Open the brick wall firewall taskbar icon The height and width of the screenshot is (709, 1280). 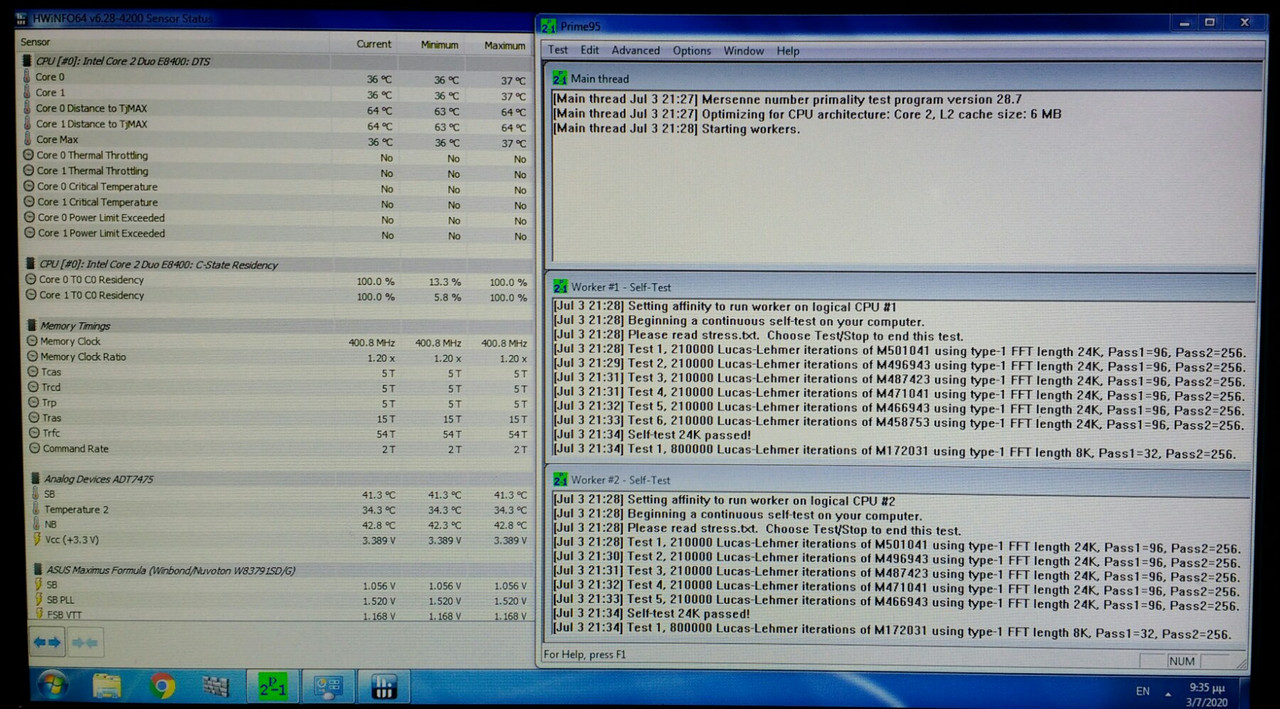[x=216, y=687]
